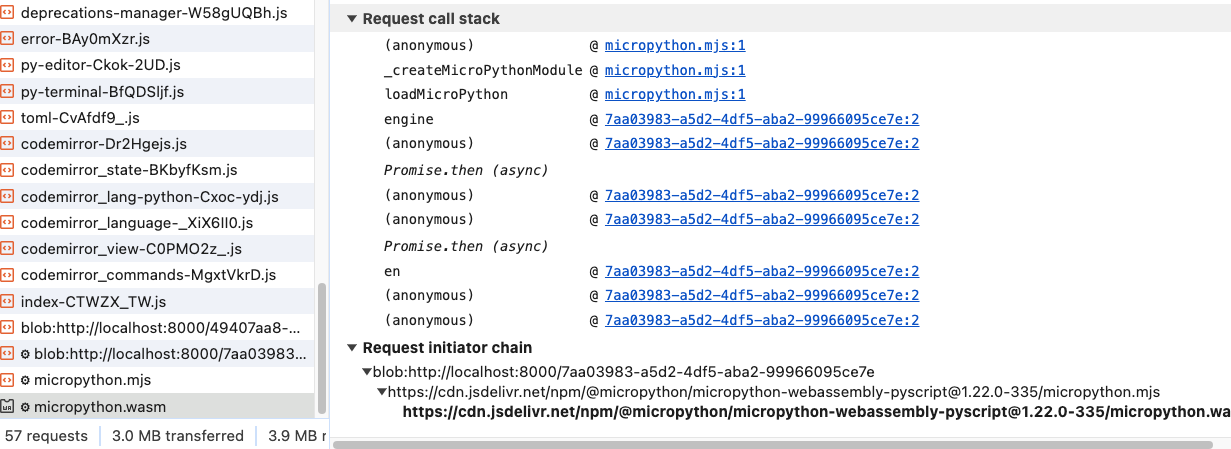Open the source link for the engine frame
Viewport: 1231px width, 449px height.
[761, 120]
